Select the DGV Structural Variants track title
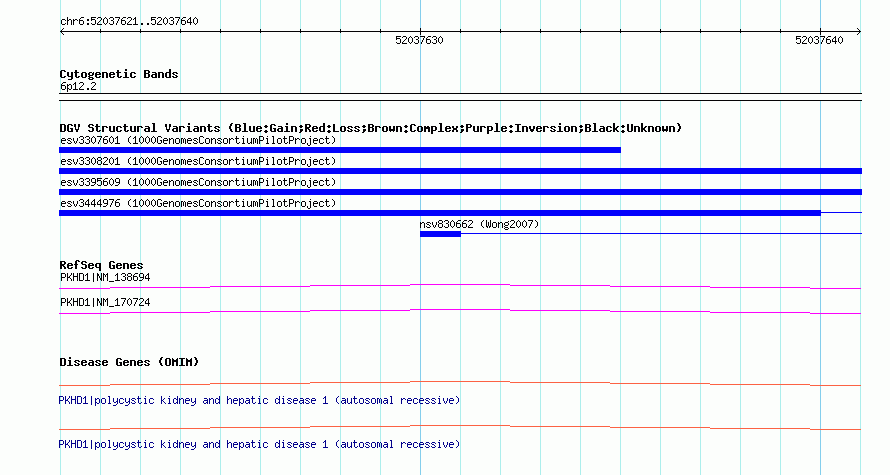 click(x=371, y=128)
